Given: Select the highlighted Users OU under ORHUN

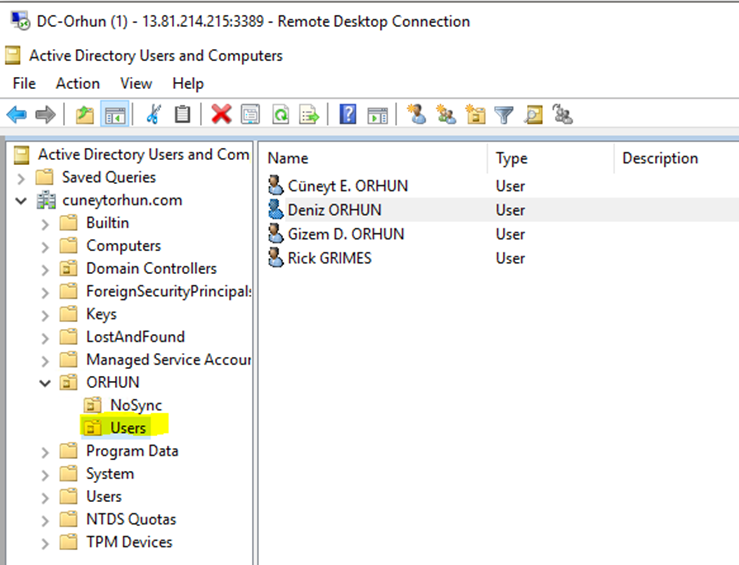Looking at the screenshot, I should [128, 427].
